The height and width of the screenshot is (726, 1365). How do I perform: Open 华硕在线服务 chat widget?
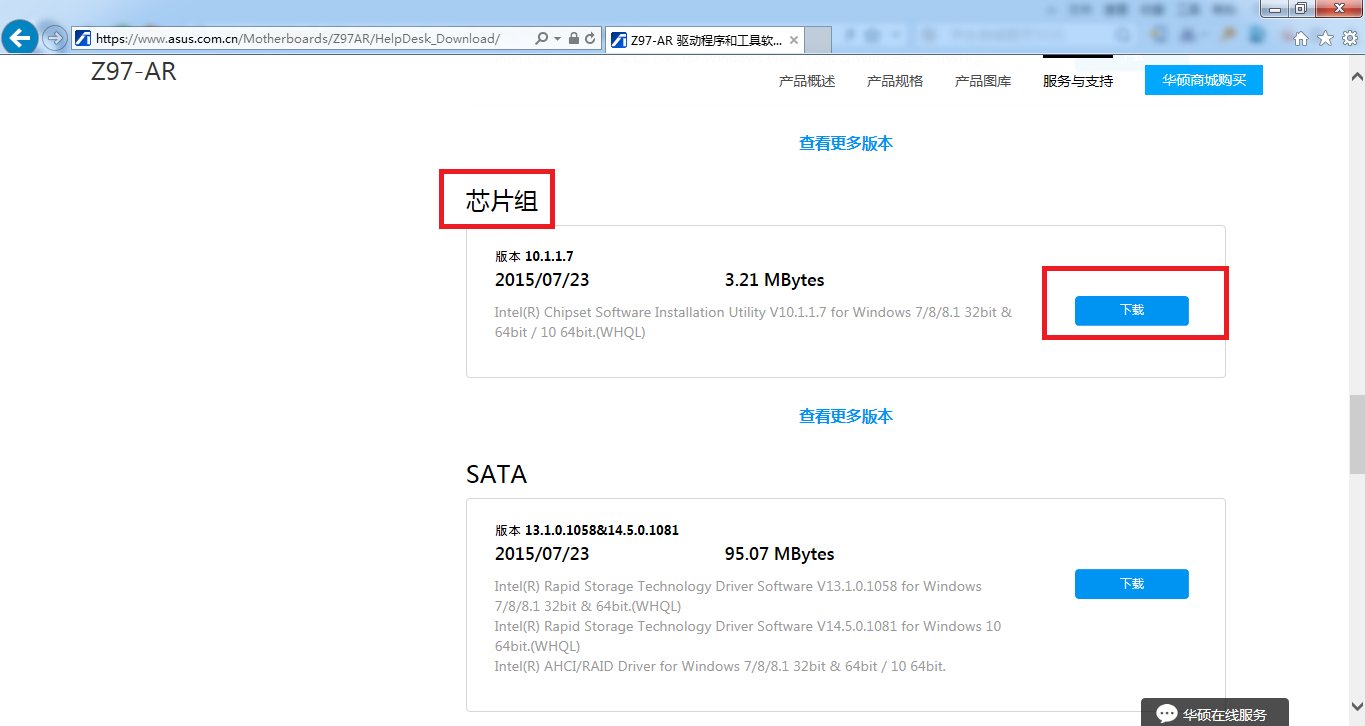[x=1215, y=713]
